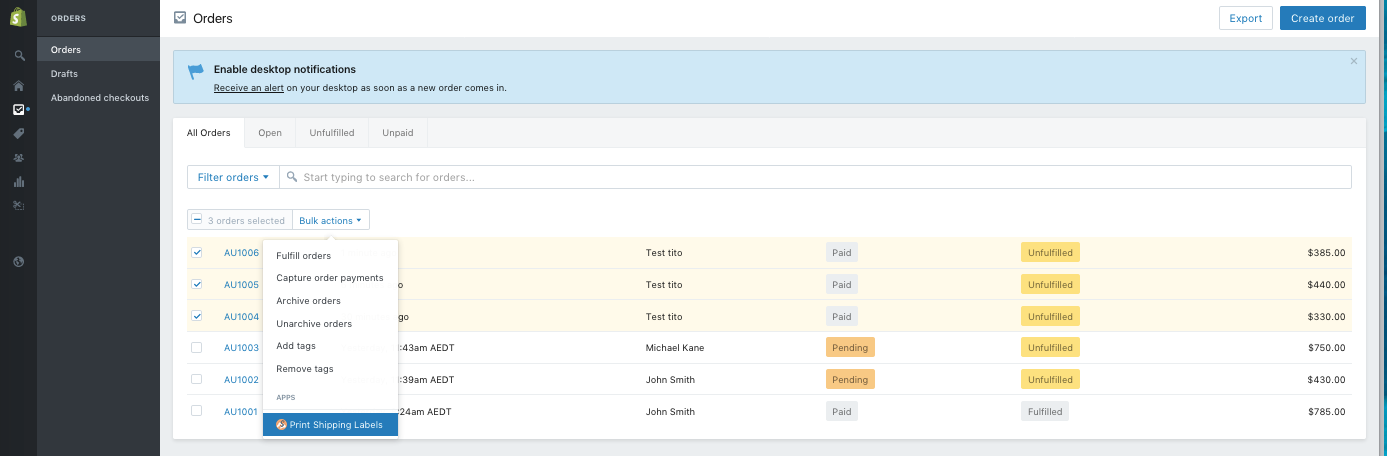Viewport: 1387px width, 456px height.
Task: Click Pending badge in AU1003 row
Action: pyautogui.click(x=850, y=348)
